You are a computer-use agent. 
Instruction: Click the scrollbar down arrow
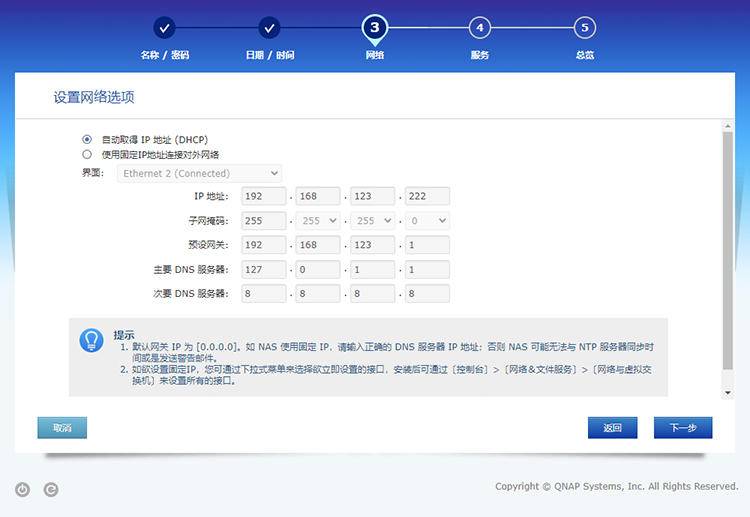(728, 393)
